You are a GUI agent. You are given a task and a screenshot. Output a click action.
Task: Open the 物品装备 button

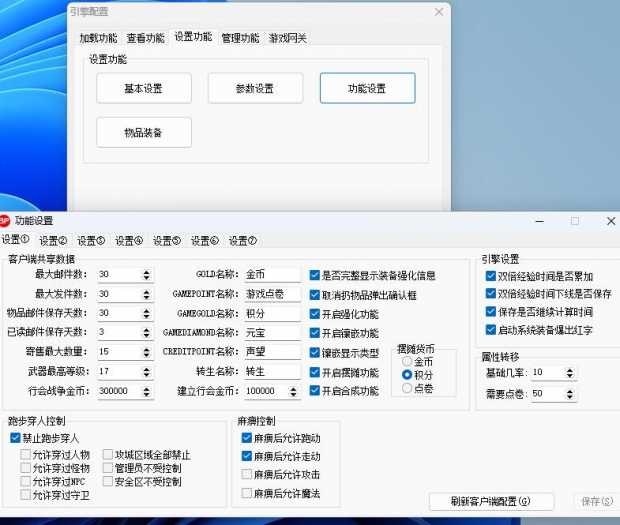pyautogui.click(x=143, y=133)
